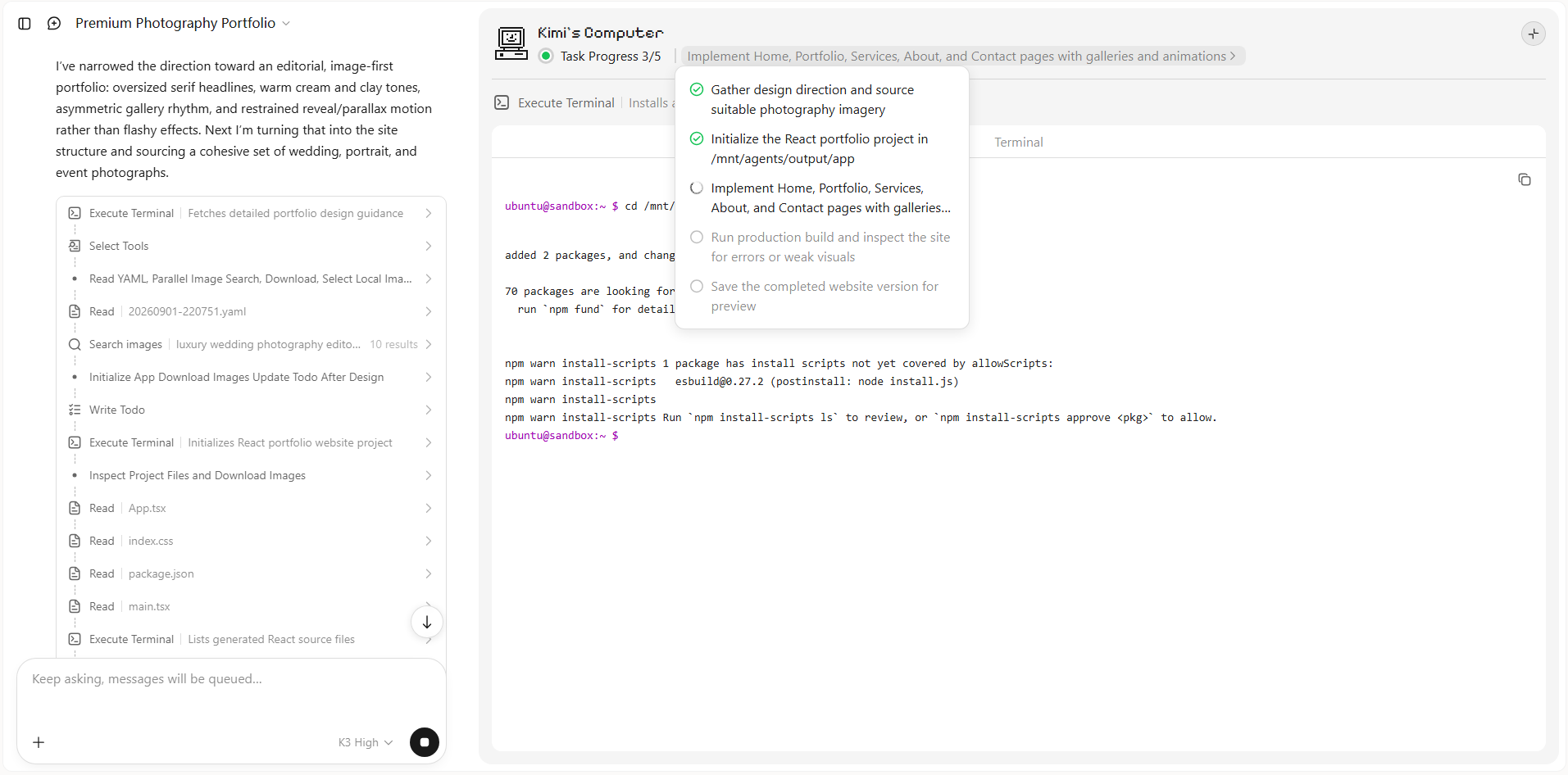Viewport: 1568px width, 775px height.
Task: Click the Kimi's Computer monitor icon
Action: tap(511, 43)
